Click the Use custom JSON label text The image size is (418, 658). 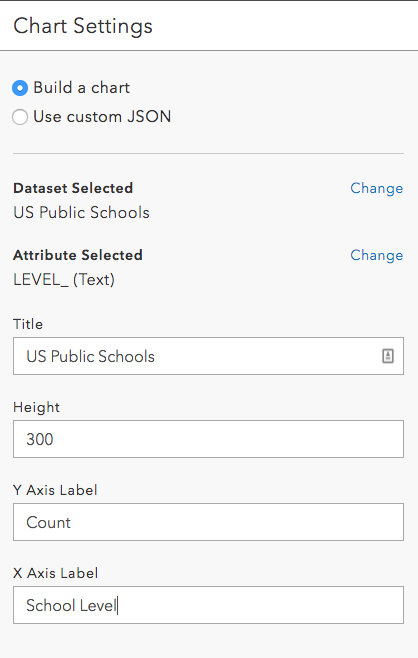(x=102, y=117)
